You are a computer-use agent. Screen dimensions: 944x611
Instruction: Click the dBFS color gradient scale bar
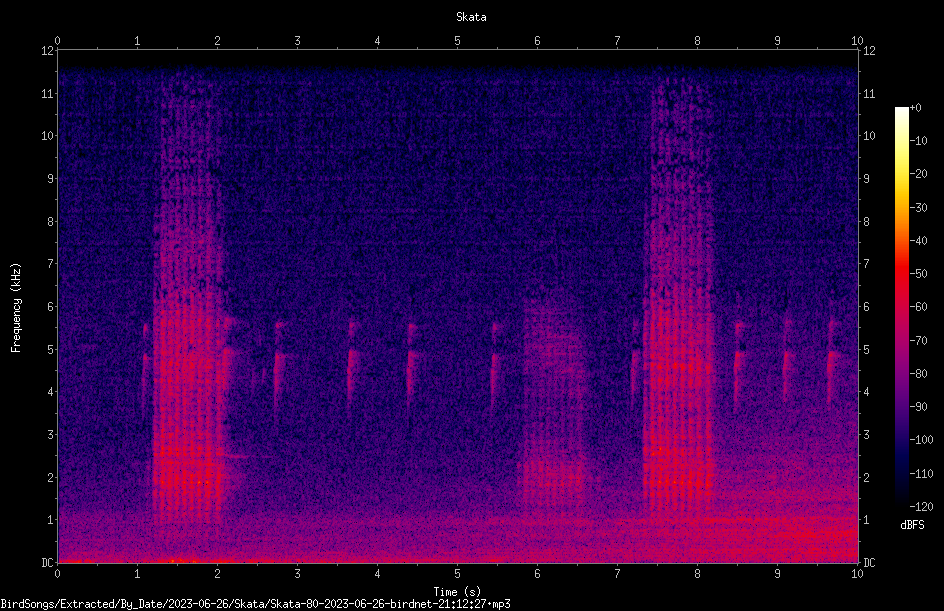click(x=902, y=307)
